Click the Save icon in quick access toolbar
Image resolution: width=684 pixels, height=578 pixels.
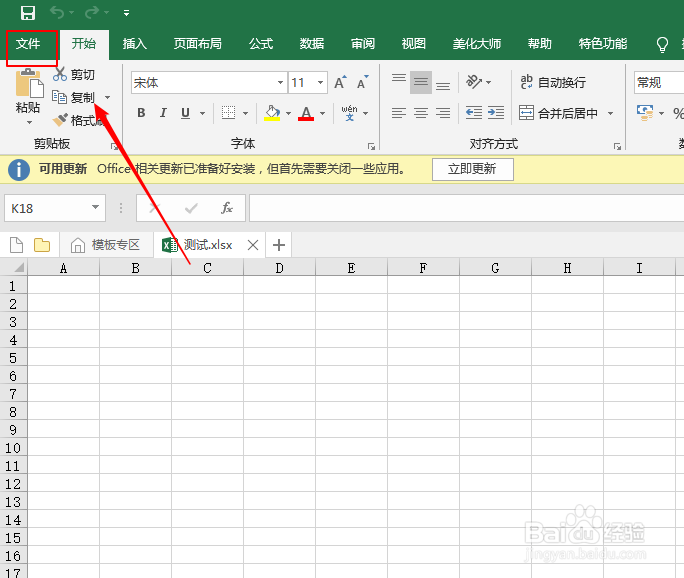pyautogui.click(x=28, y=13)
